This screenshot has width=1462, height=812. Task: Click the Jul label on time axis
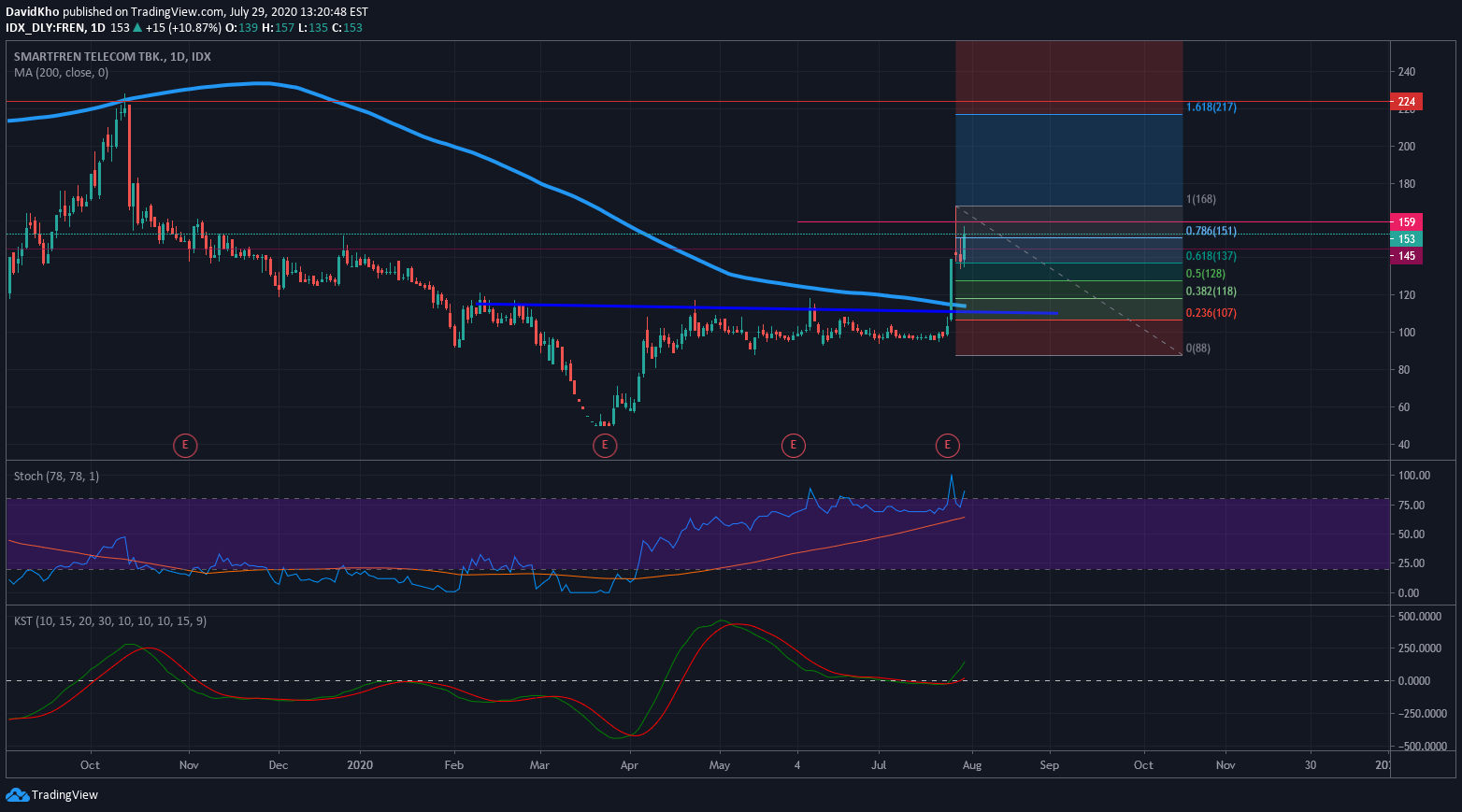879,765
